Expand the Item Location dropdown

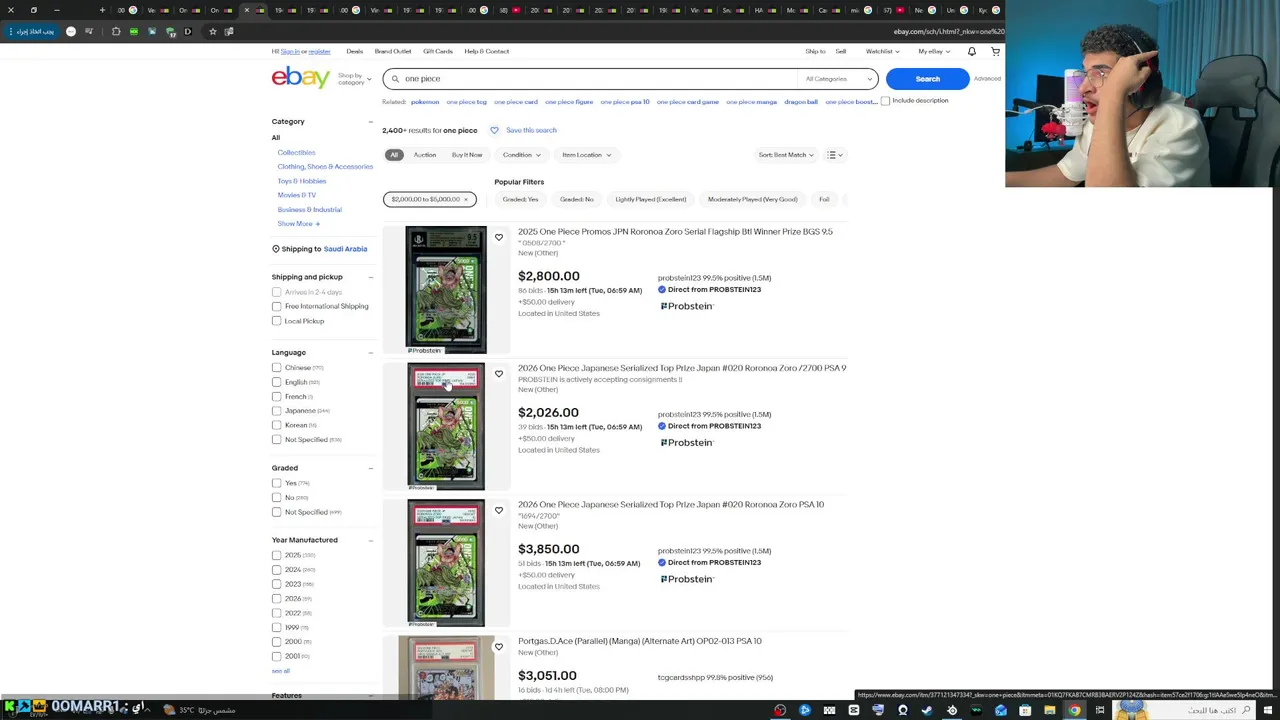click(586, 155)
